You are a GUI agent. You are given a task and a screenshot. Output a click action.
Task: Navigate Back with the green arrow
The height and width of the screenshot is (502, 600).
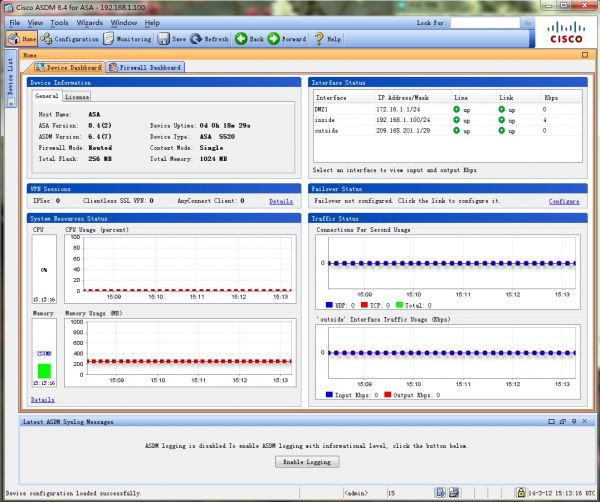point(249,39)
